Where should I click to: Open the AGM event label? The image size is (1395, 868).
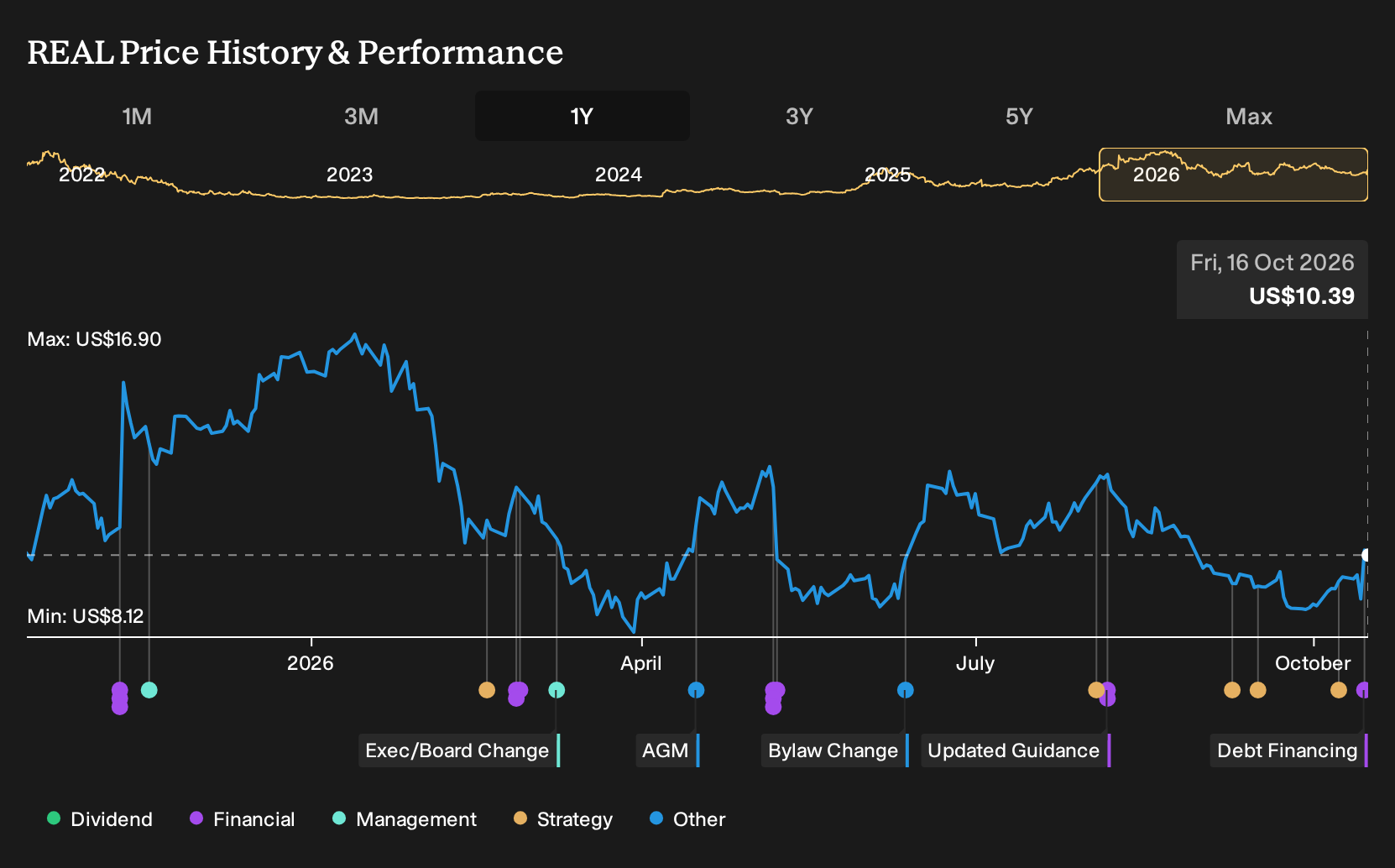[667, 750]
